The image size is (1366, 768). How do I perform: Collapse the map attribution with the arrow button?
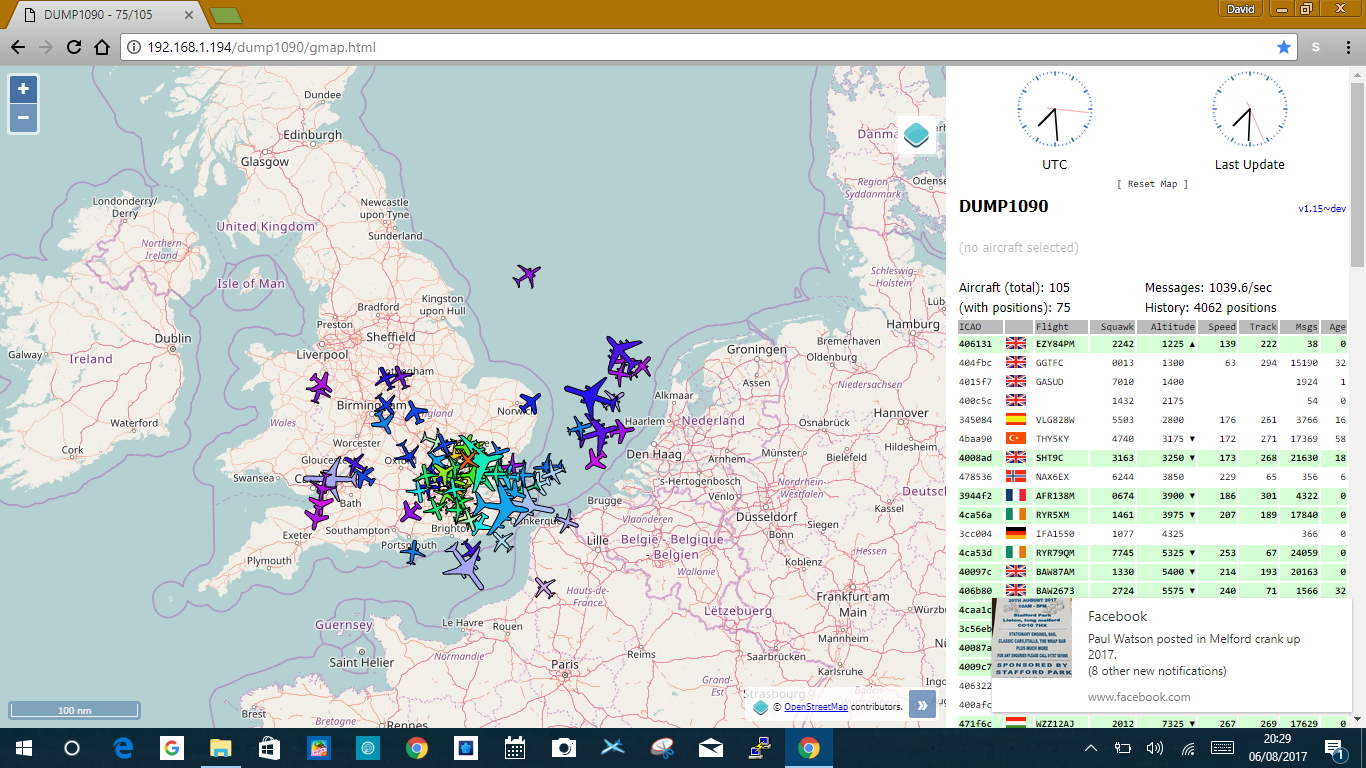[922, 705]
